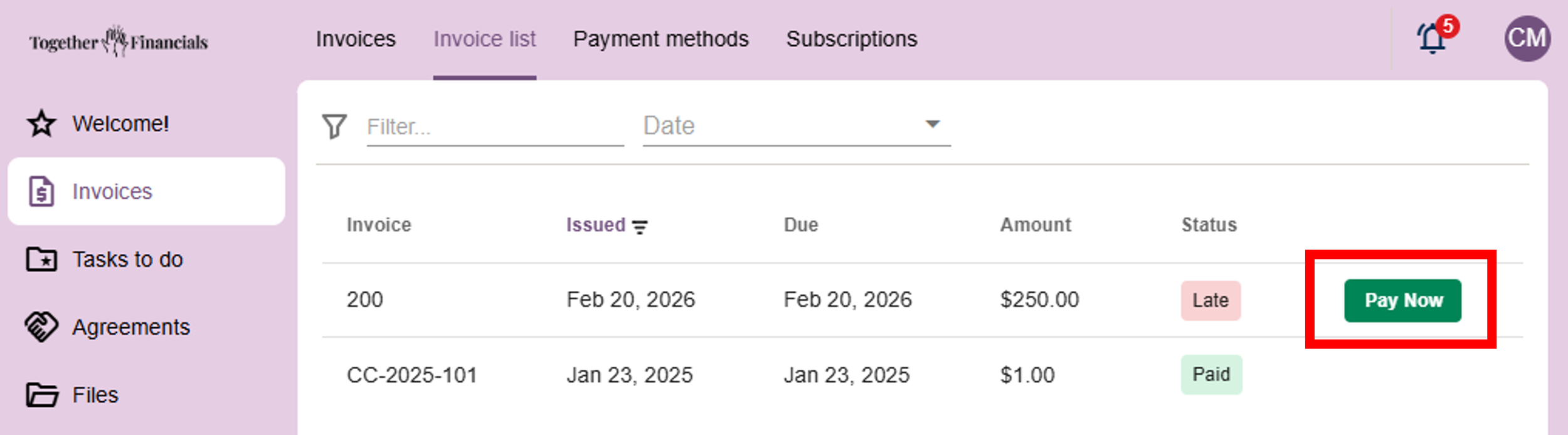This screenshot has height=435, width=1568.
Task: Click the Together Financials logo
Action: pyautogui.click(x=119, y=41)
